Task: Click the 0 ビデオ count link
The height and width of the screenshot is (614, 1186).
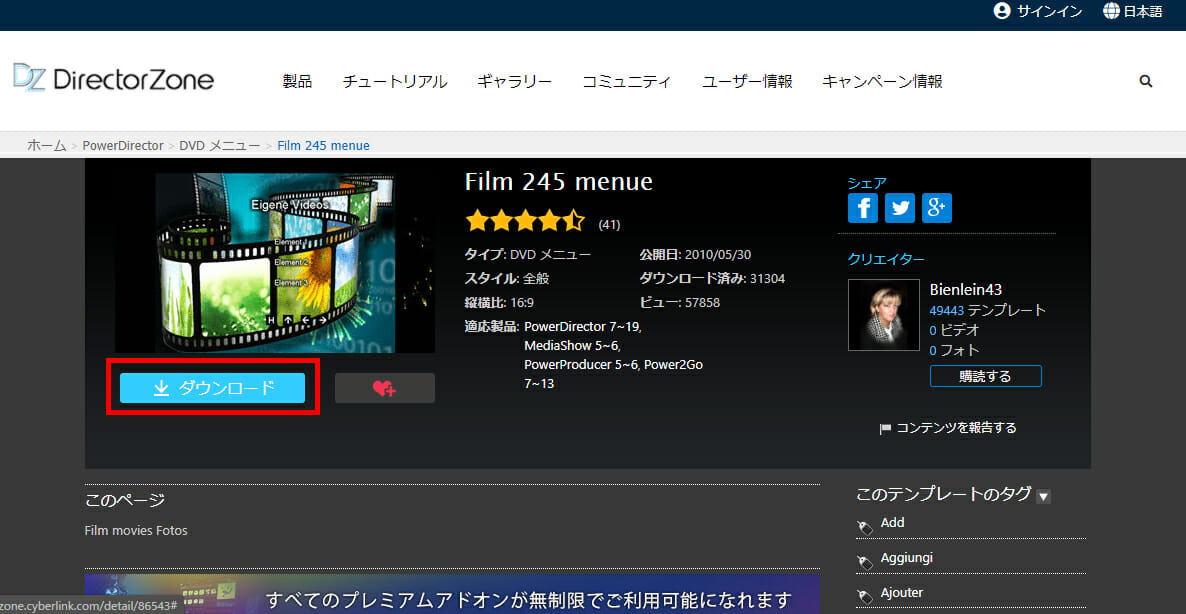Action: coord(955,330)
